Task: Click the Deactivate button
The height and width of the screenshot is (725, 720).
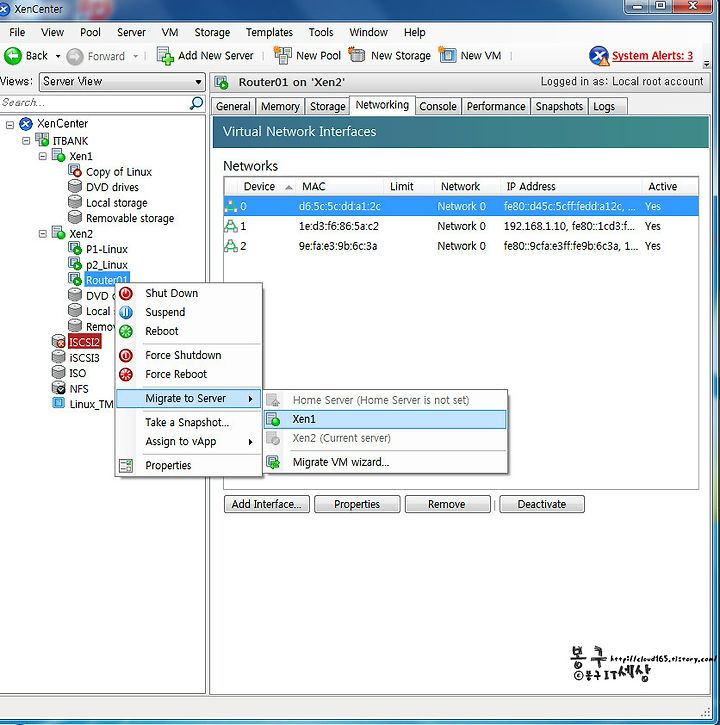Action: click(542, 504)
